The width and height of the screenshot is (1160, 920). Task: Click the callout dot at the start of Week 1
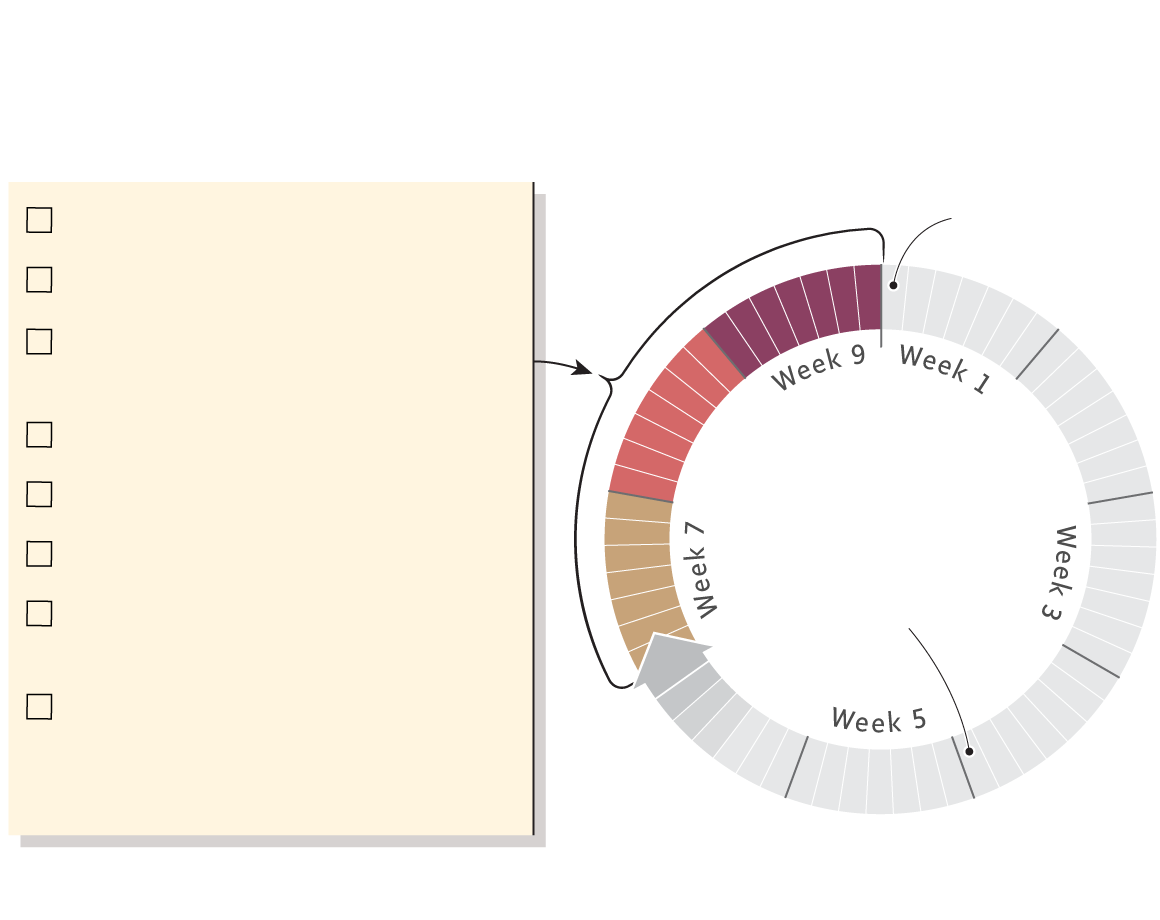894,285
